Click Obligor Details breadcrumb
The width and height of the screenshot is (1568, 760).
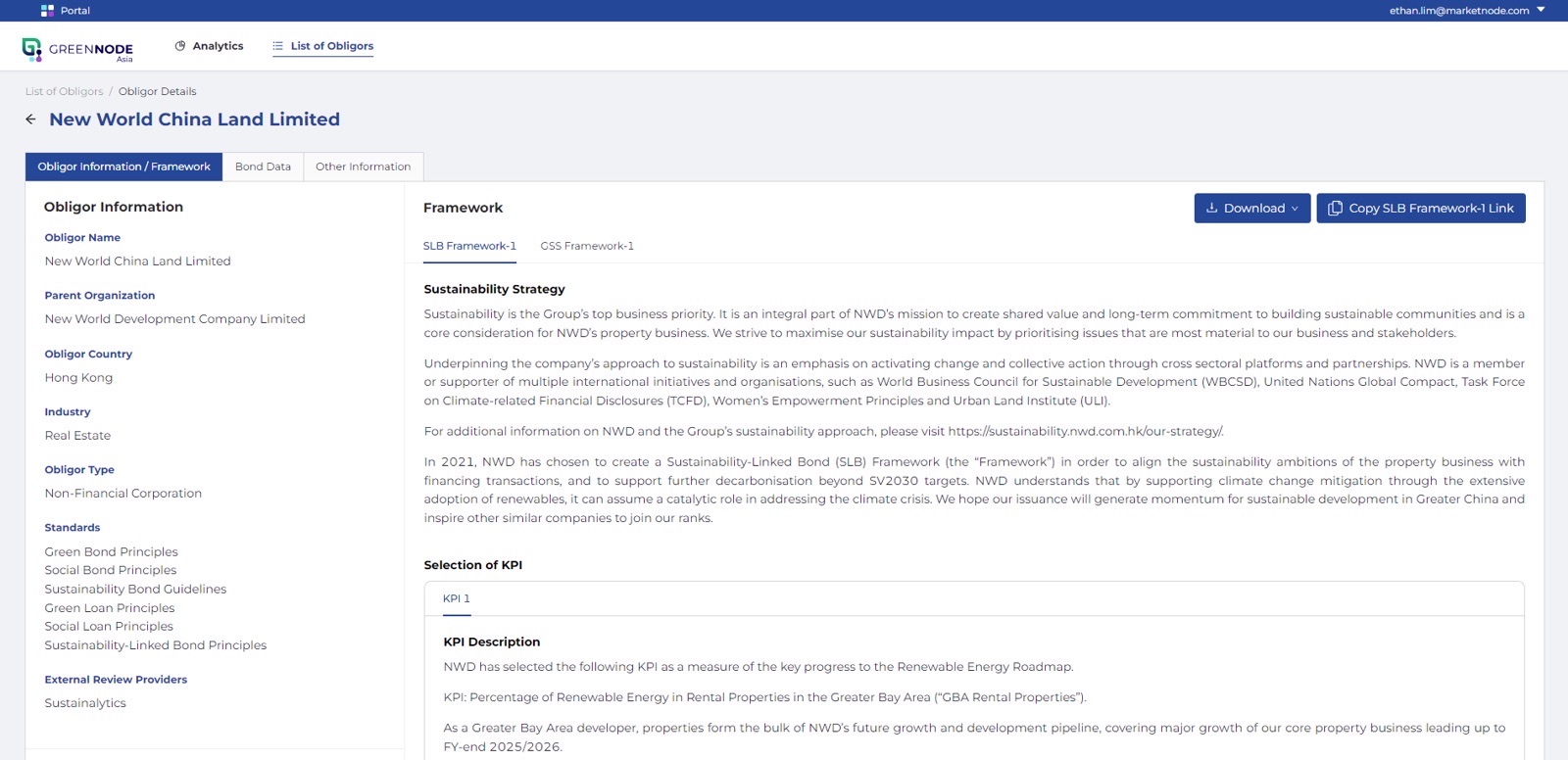(158, 92)
